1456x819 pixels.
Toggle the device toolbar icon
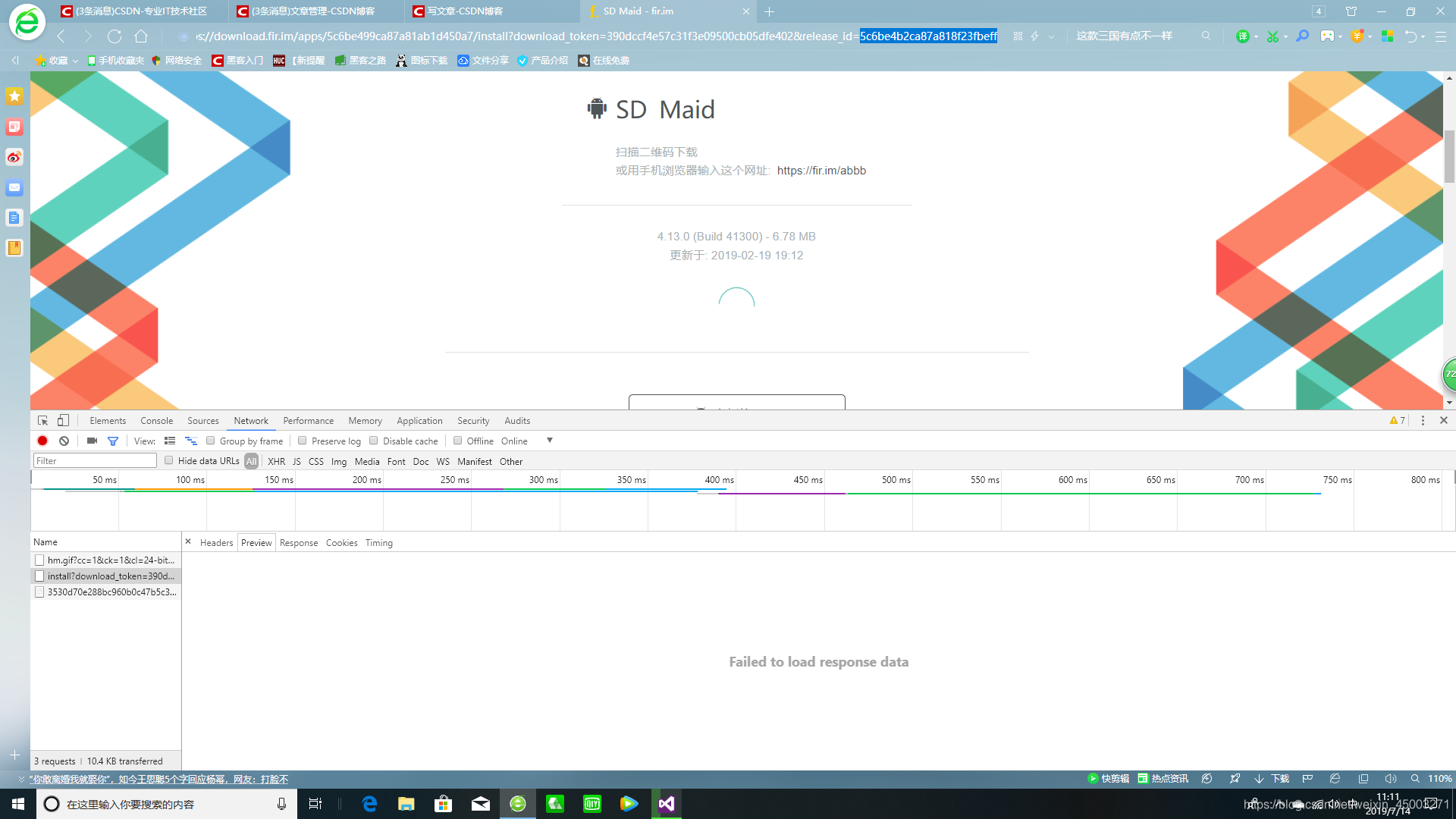(x=64, y=421)
